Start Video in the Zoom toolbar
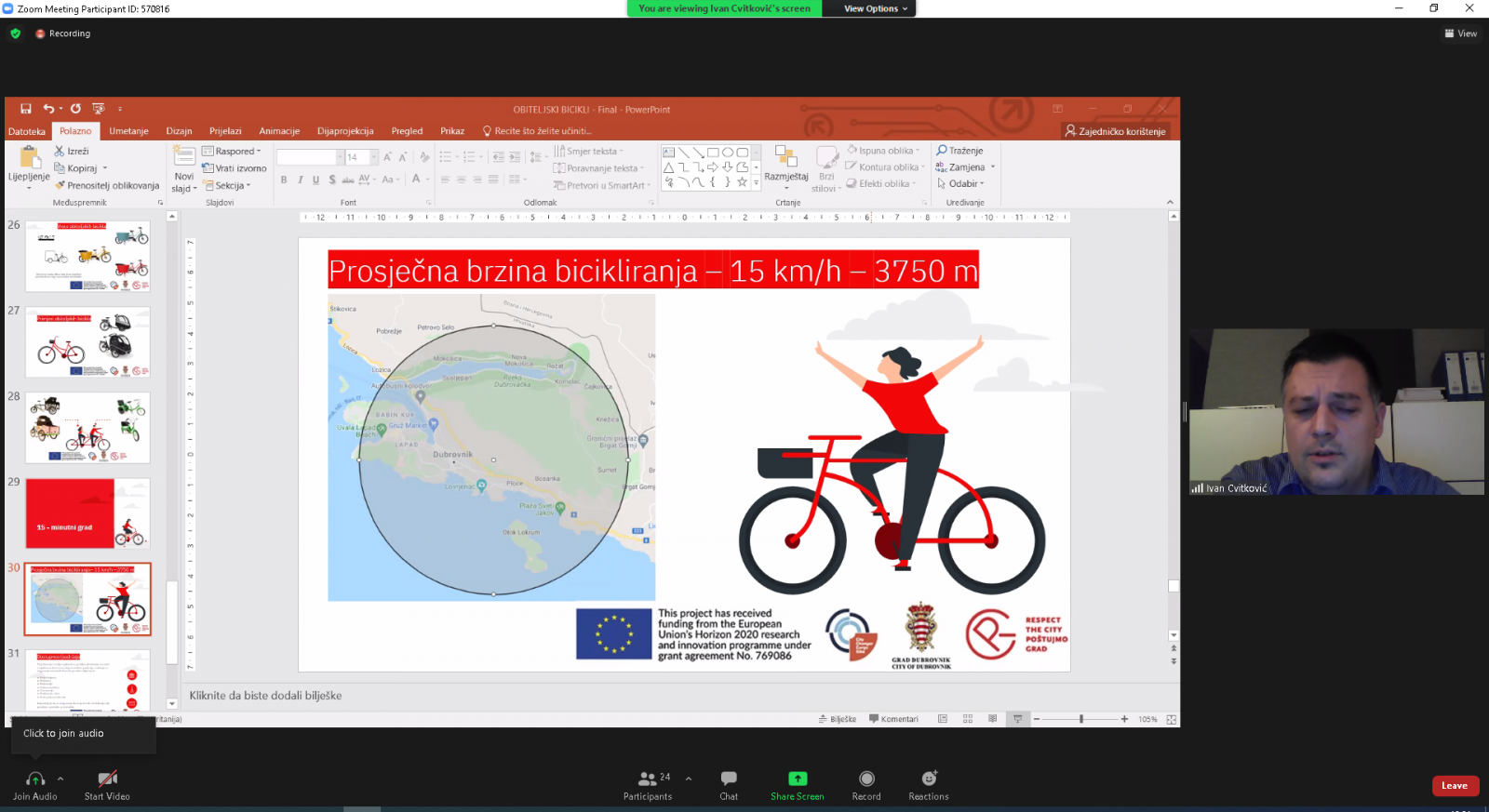The height and width of the screenshot is (812, 1489). [107, 785]
